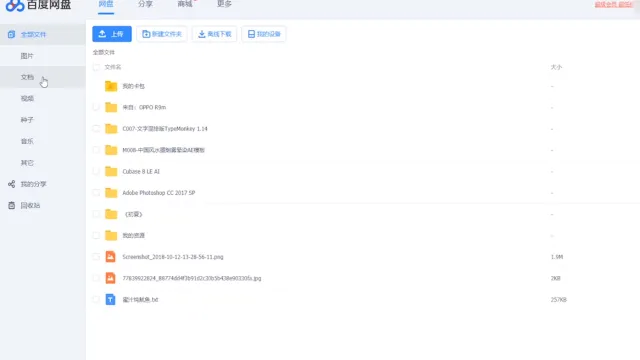Check the box for Screenshot png file
Image resolution: width=640 pixels, height=360 pixels.
pyautogui.click(x=96, y=257)
